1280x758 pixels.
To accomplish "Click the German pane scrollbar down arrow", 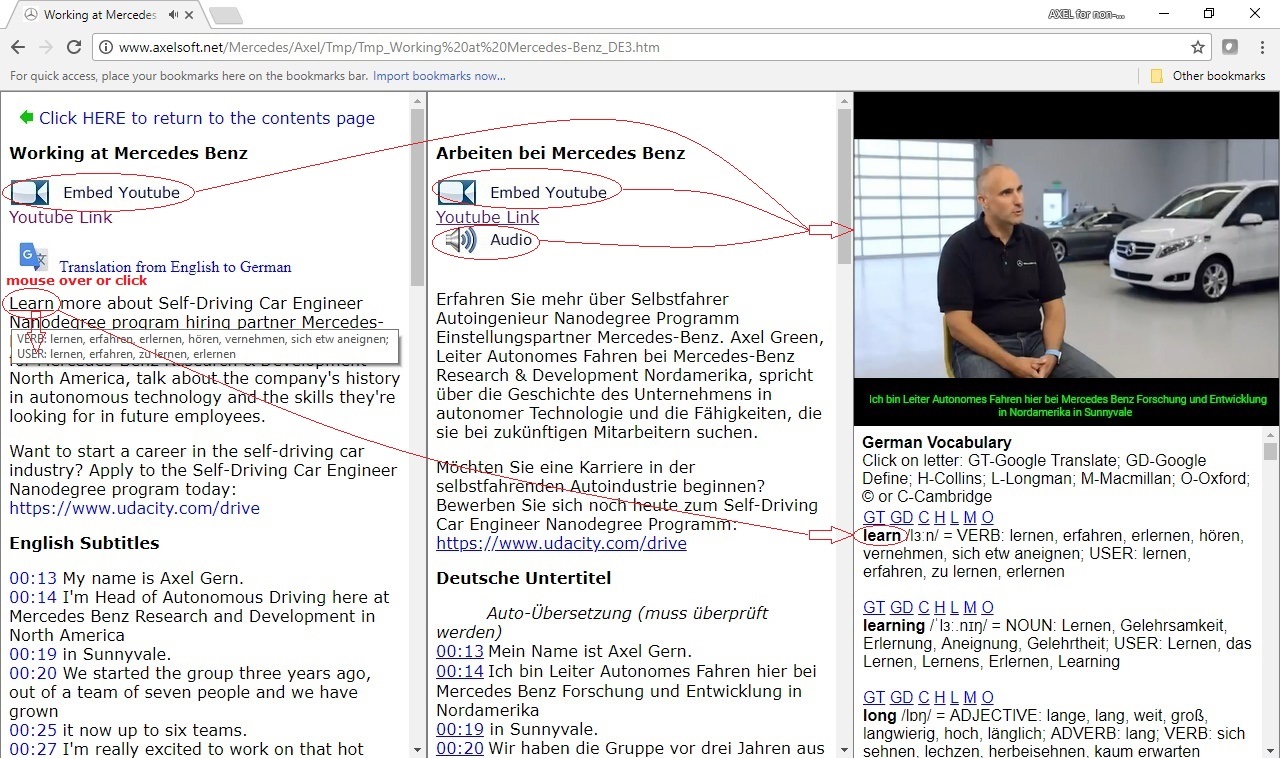I will pyautogui.click(x=844, y=749).
